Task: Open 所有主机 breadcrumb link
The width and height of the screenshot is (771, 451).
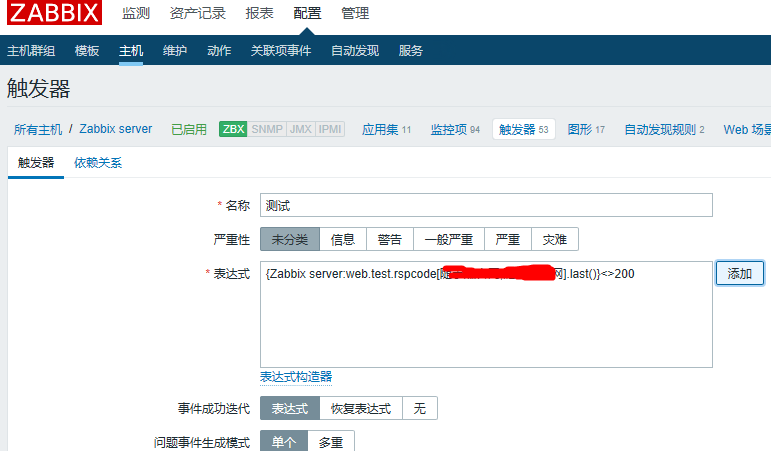Action: [x=38, y=129]
